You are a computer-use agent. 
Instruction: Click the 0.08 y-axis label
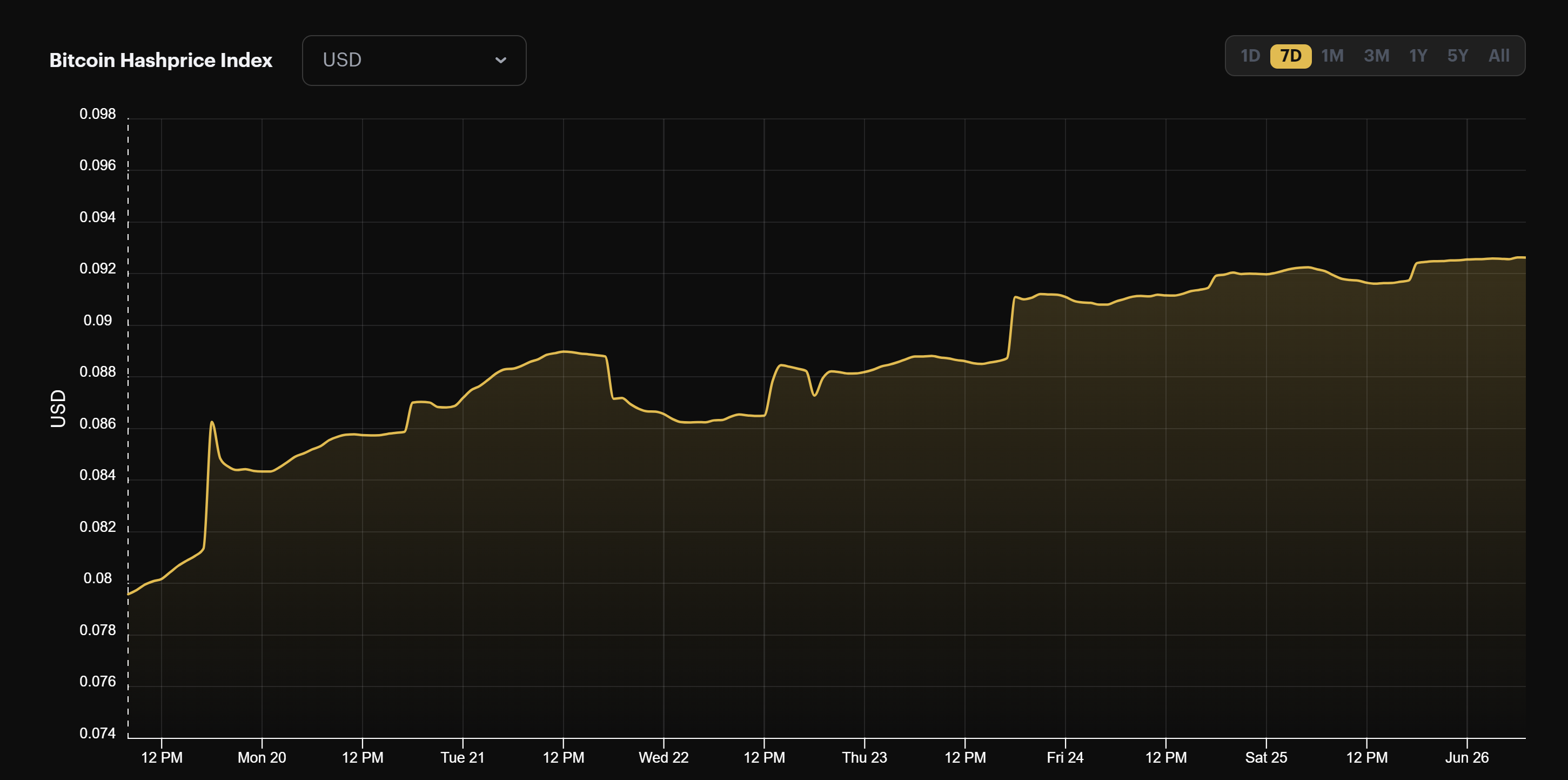pos(97,578)
